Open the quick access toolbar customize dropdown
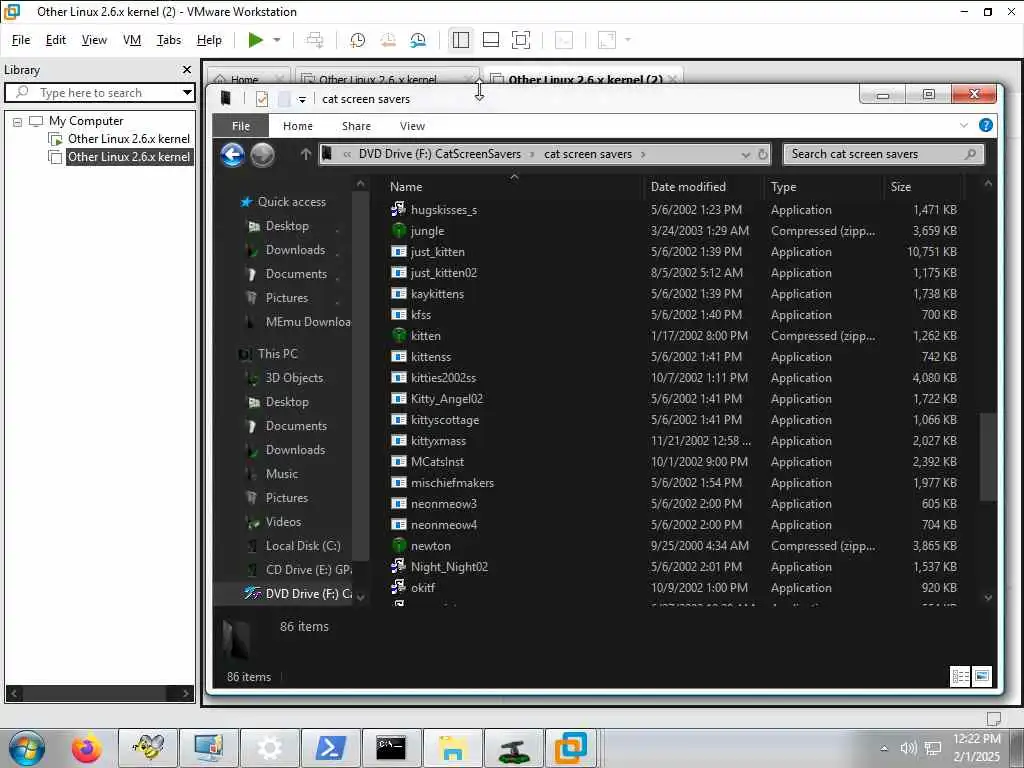Image resolution: width=1024 pixels, height=768 pixels. coord(302,99)
